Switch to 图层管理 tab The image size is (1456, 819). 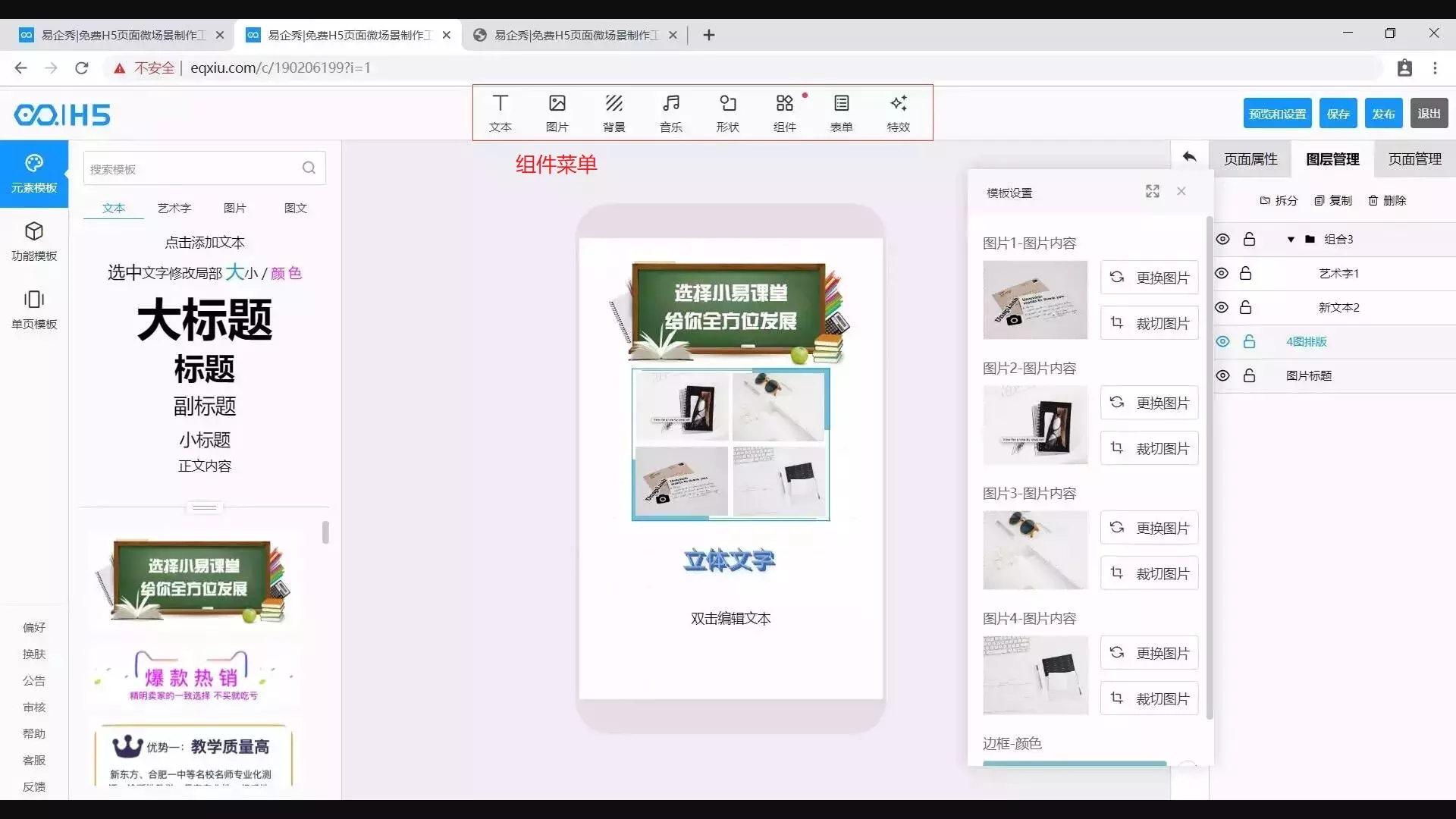coord(1332,159)
